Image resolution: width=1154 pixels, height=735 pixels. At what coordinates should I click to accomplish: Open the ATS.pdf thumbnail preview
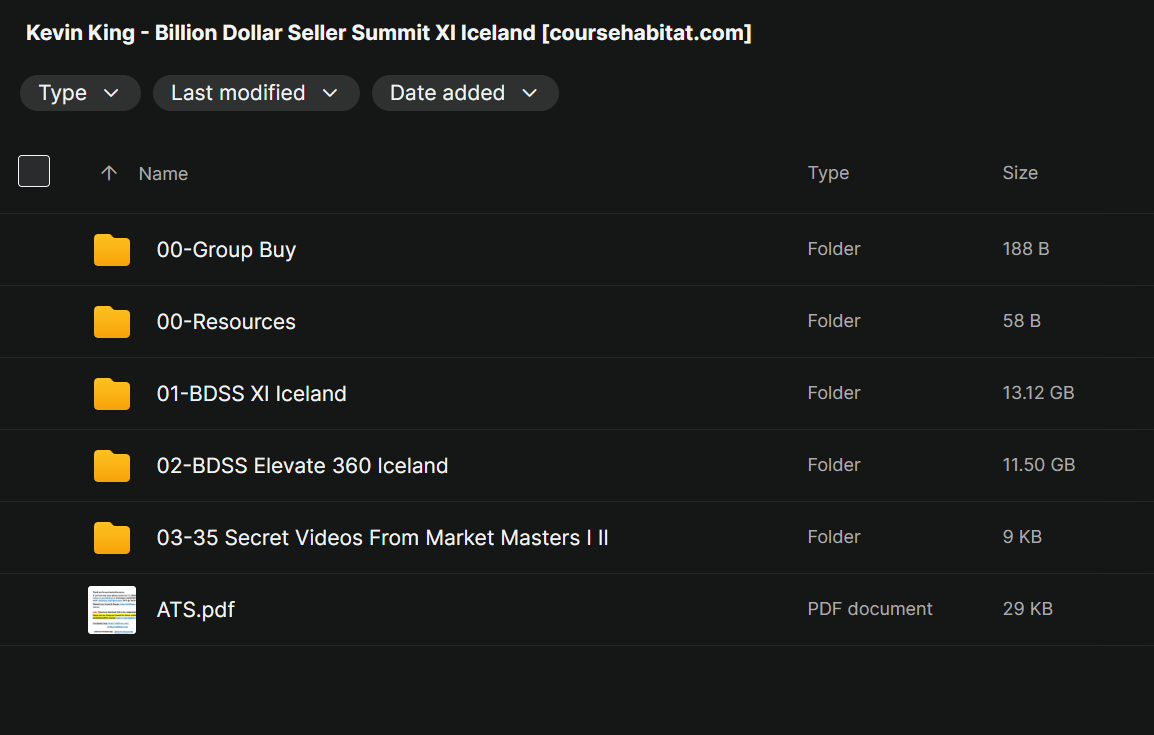click(x=112, y=610)
